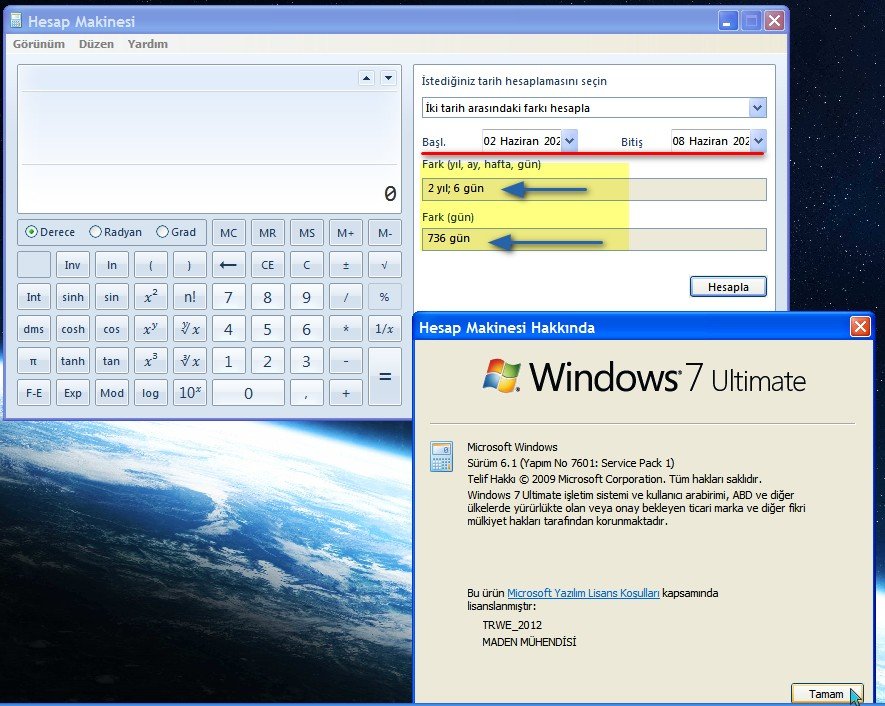The width and height of the screenshot is (885, 706).
Task: Click the Exp key
Action: tap(73, 393)
